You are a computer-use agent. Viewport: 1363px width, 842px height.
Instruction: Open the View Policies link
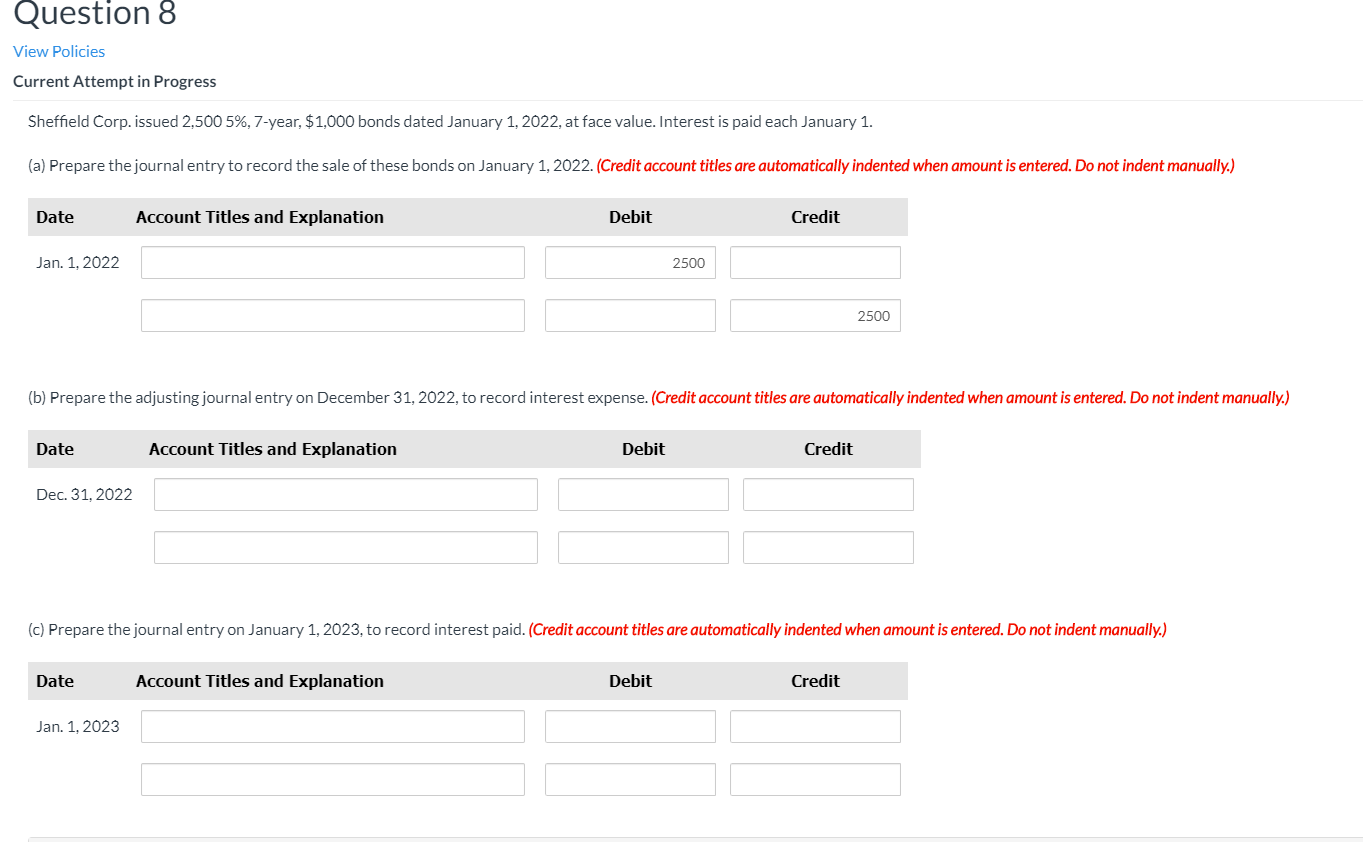(58, 51)
